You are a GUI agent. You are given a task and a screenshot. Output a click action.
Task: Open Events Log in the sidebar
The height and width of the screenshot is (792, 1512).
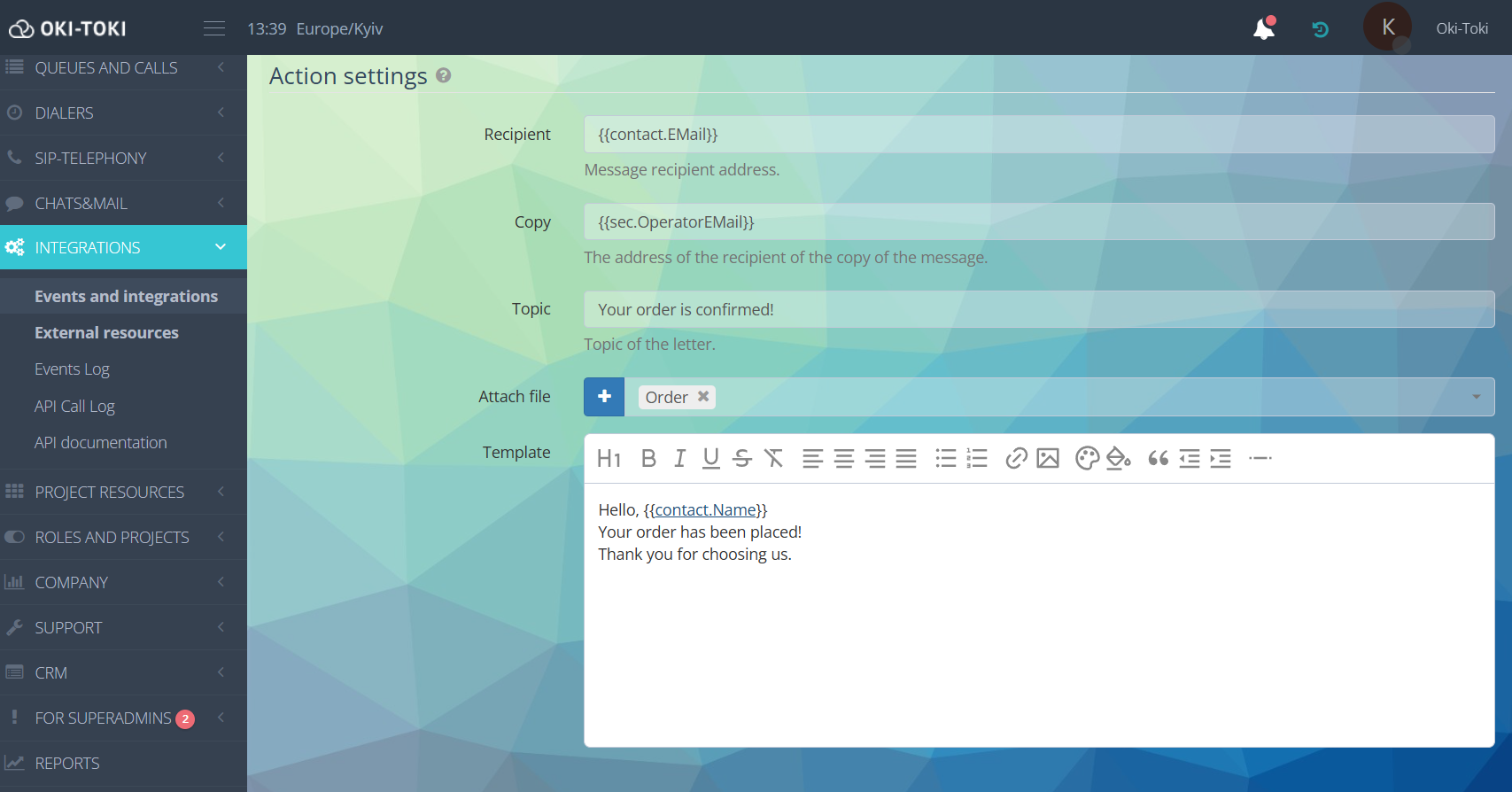pos(72,369)
